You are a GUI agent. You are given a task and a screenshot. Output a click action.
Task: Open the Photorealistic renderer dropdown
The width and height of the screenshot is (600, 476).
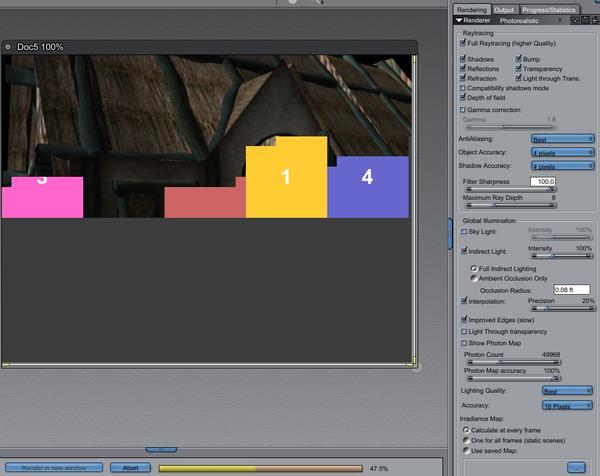click(x=530, y=20)
